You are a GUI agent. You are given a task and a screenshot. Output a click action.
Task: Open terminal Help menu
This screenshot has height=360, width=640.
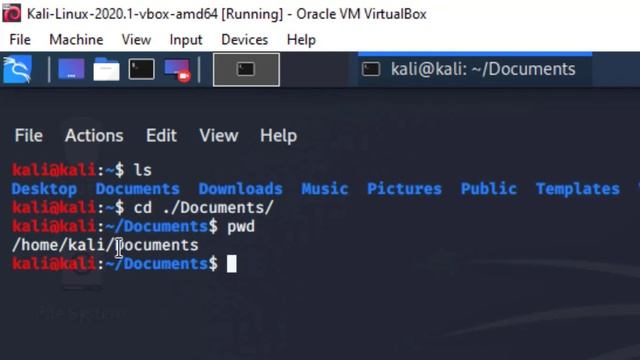coord(278,136)
